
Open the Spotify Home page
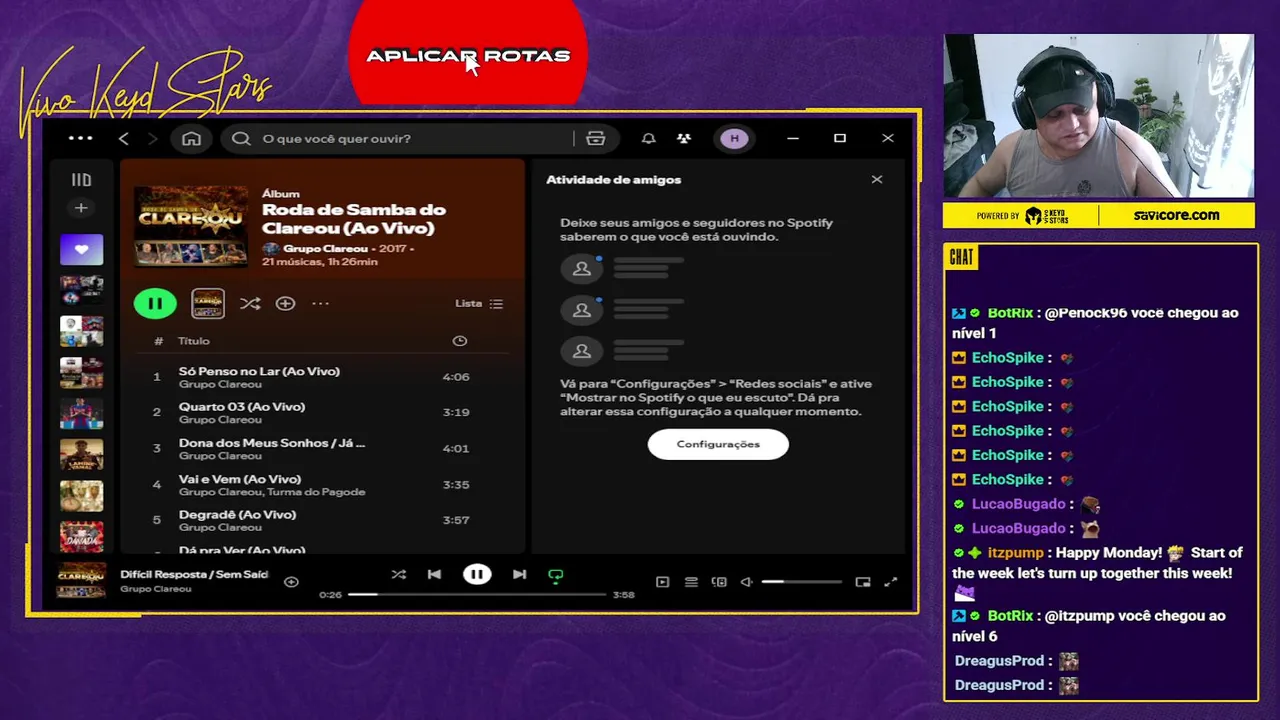point(191,138)
